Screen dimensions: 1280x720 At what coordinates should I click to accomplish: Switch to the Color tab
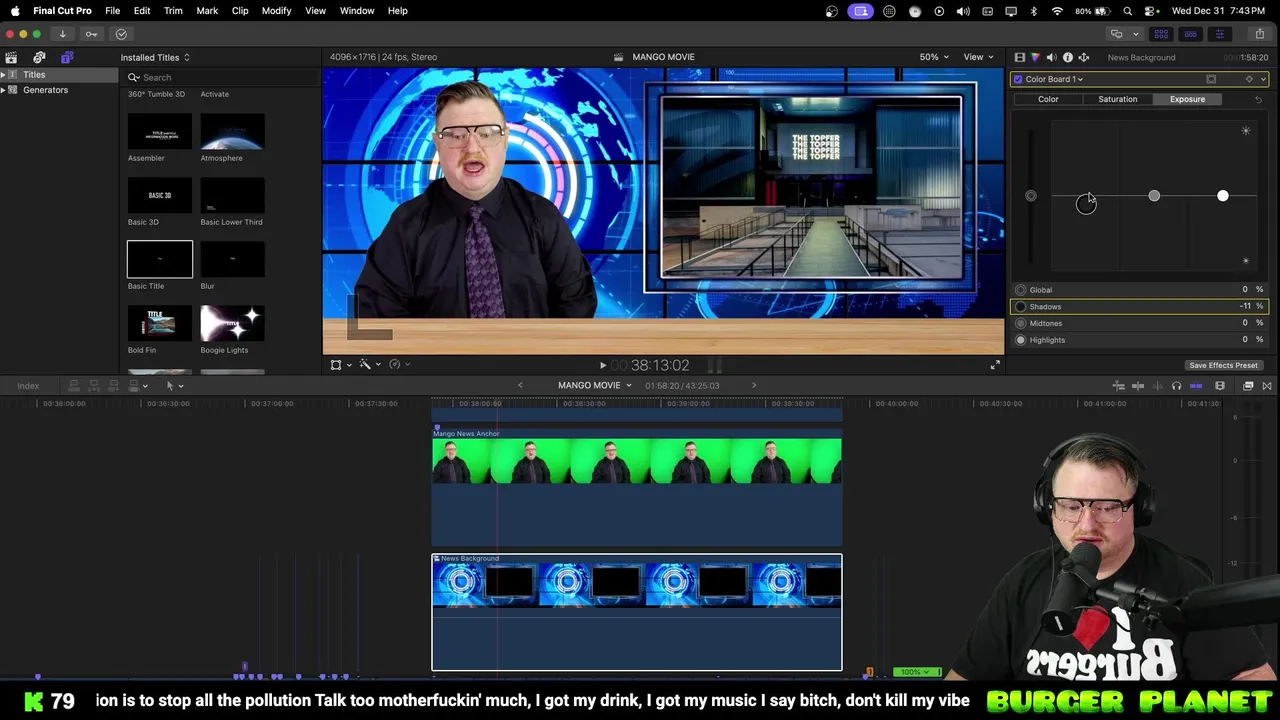[x=1048, y=99]
